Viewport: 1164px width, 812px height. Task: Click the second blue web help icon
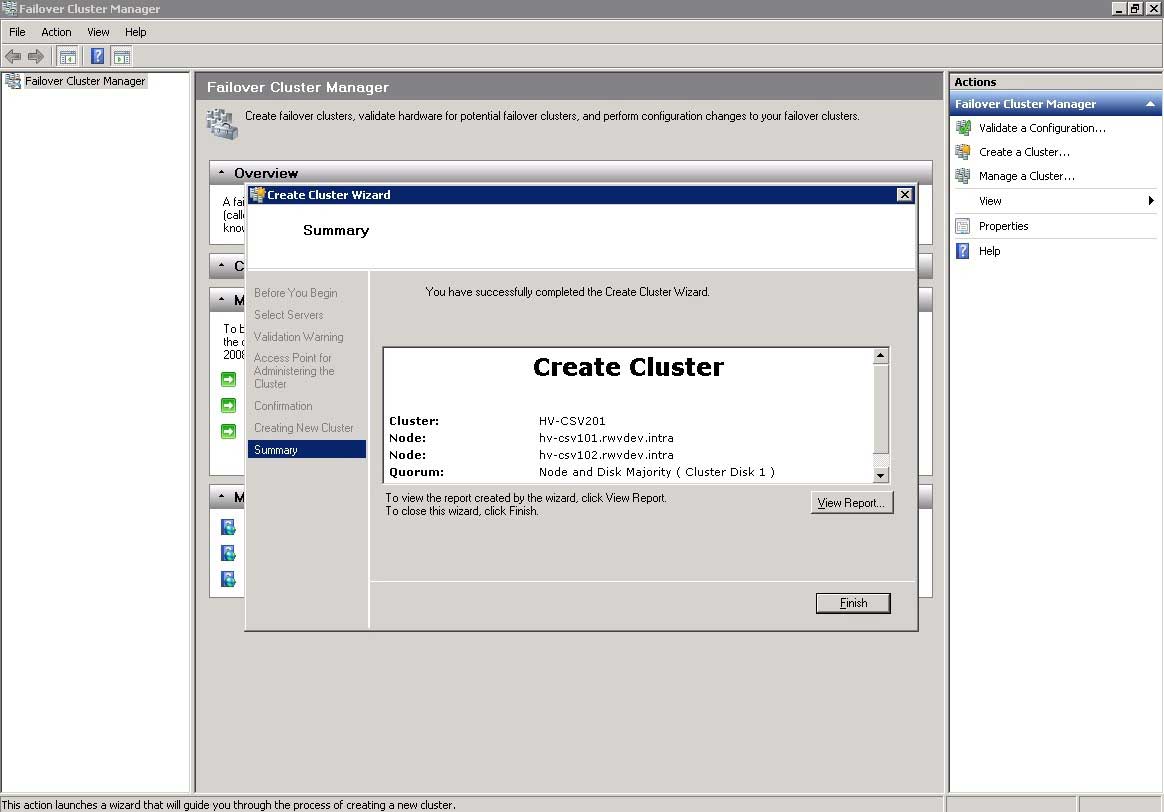(x=229, y=553)
